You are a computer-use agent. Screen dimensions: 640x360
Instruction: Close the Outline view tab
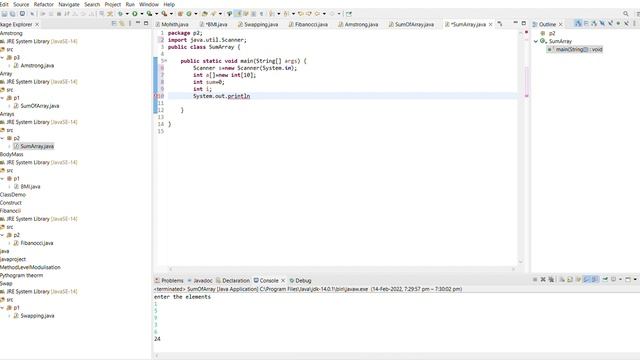point(560,24)
